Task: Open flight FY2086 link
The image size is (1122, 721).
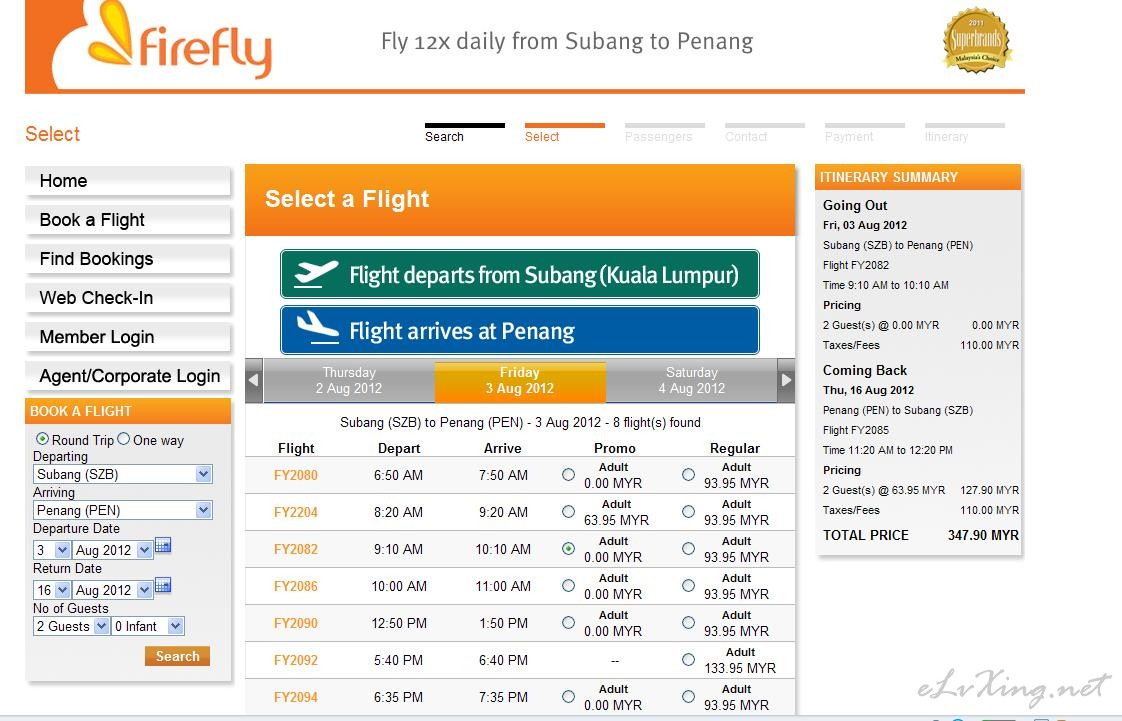Action: click(x=296, y=586)
